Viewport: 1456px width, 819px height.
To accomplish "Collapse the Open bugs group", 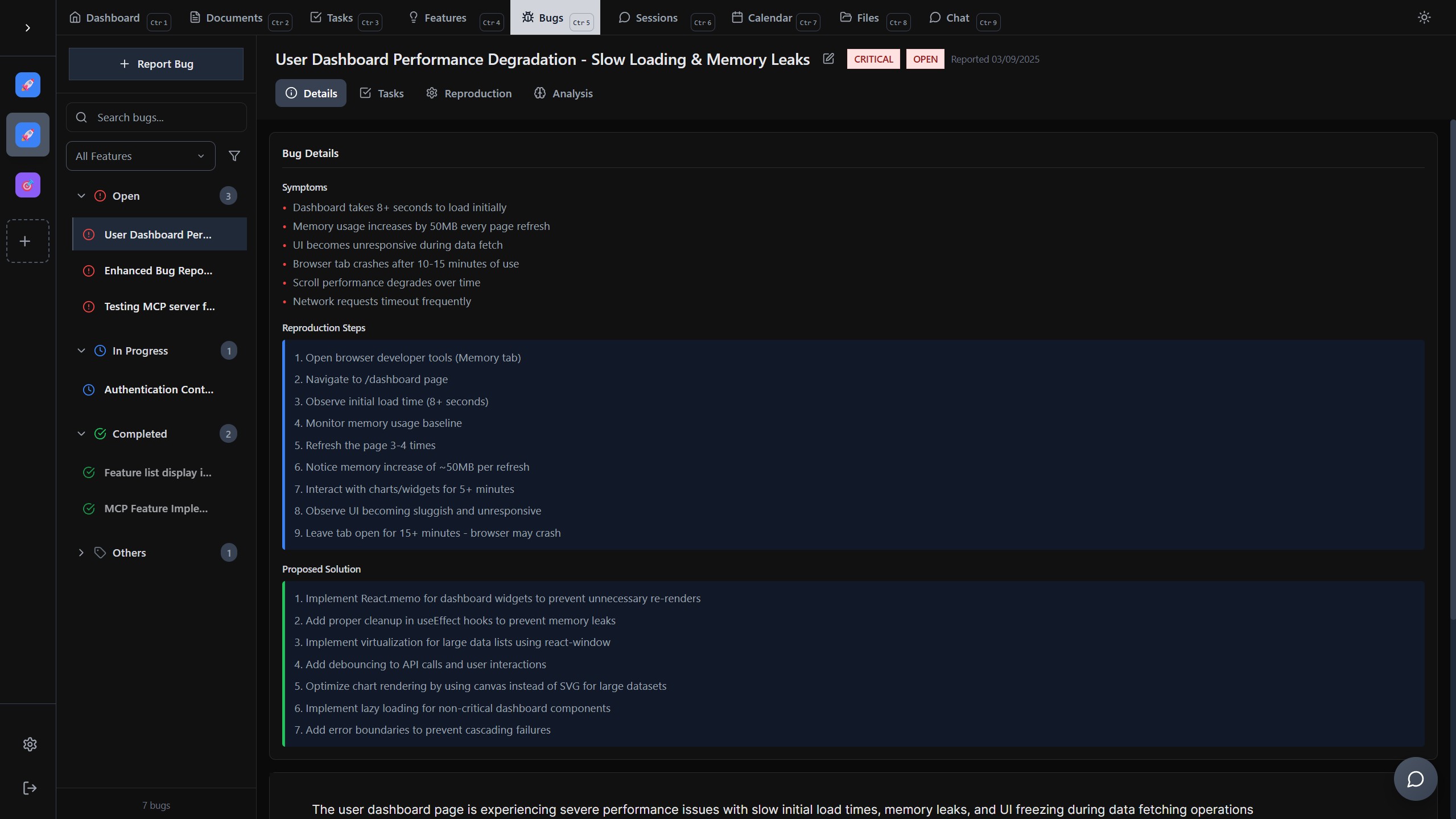I will [81, 196].
